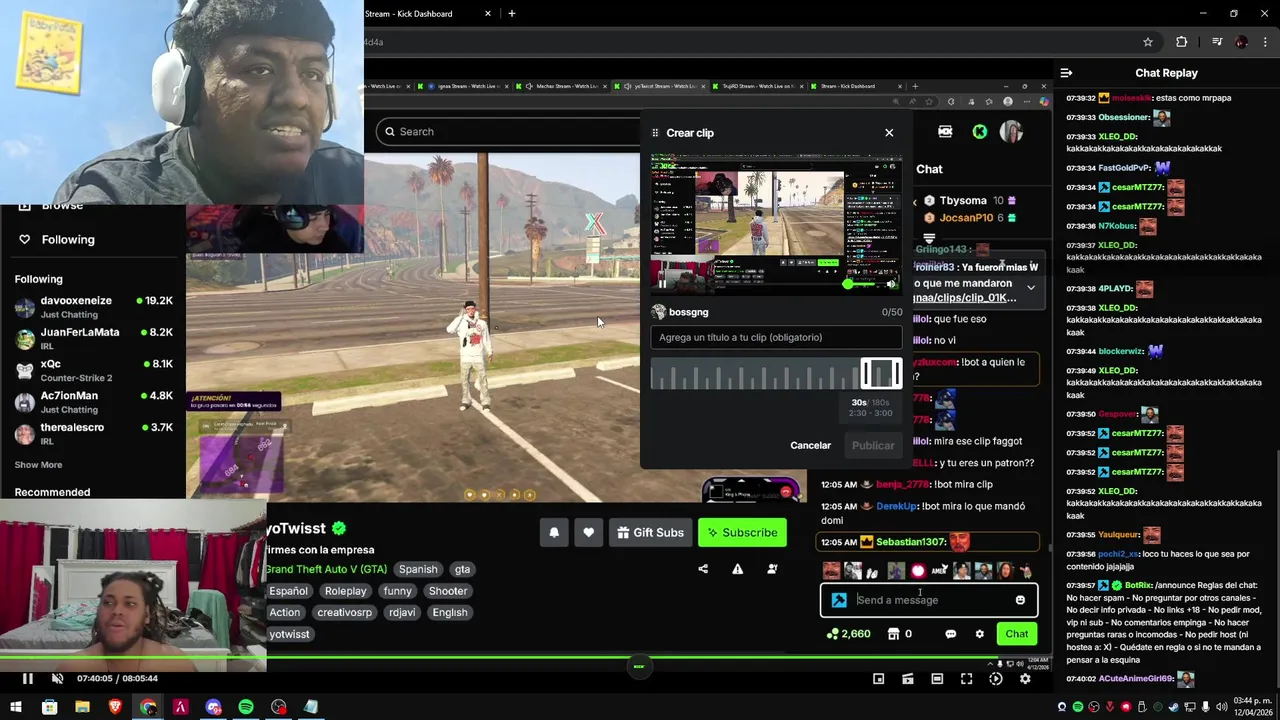This screenshot has height=720, width=1280.
Task: Click the clip title input field
Action: [x=776, y=337]
